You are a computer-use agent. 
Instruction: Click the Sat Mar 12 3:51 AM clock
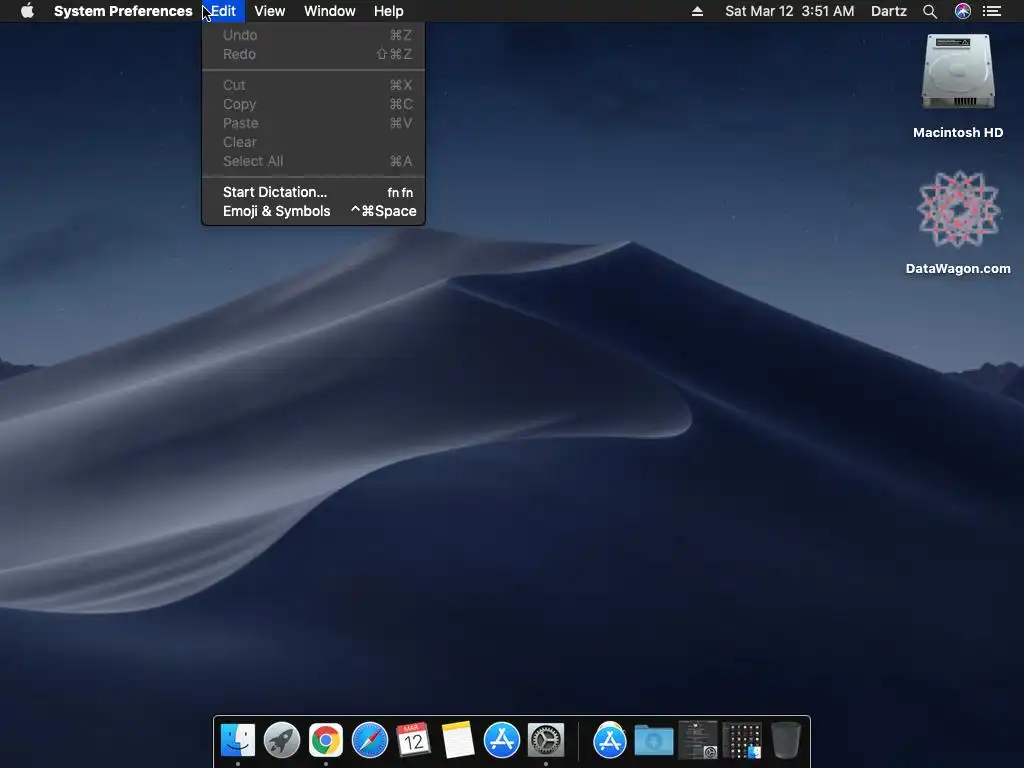tap(790, 11)
